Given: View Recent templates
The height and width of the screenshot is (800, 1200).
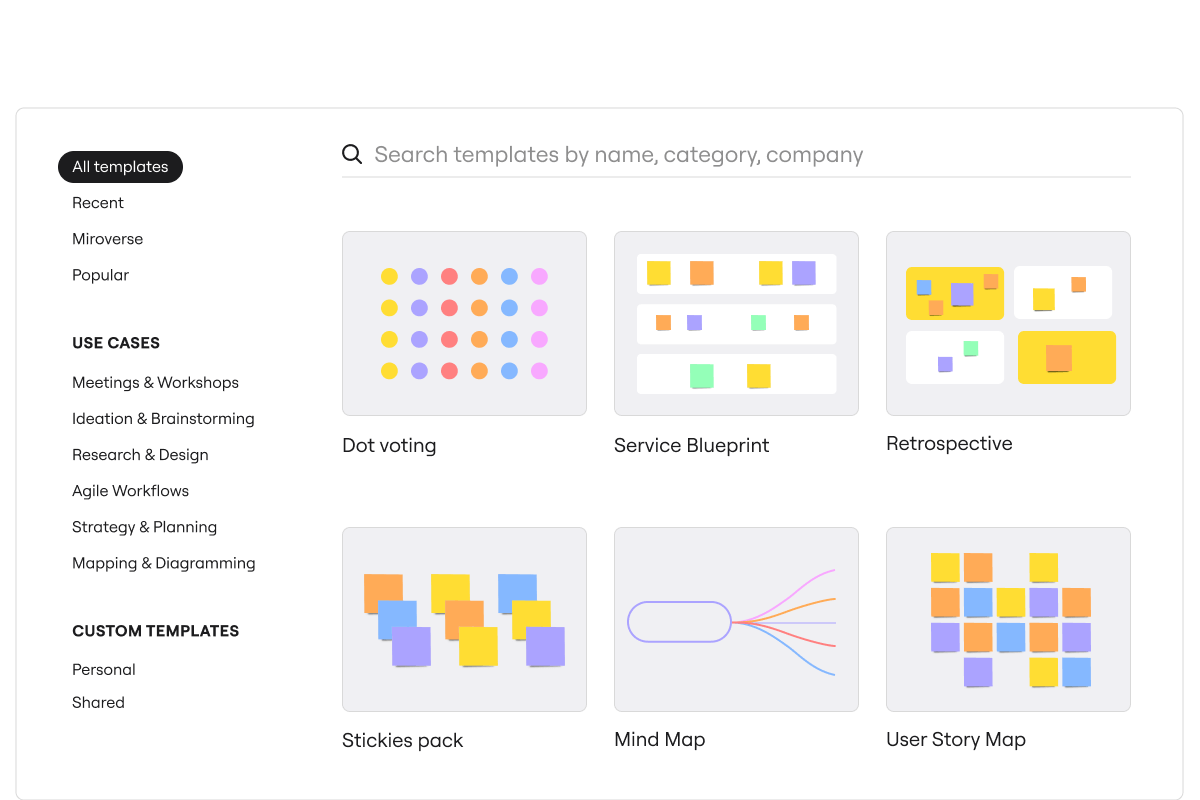Looking at the screenshot, I should (x=98, y=202).
